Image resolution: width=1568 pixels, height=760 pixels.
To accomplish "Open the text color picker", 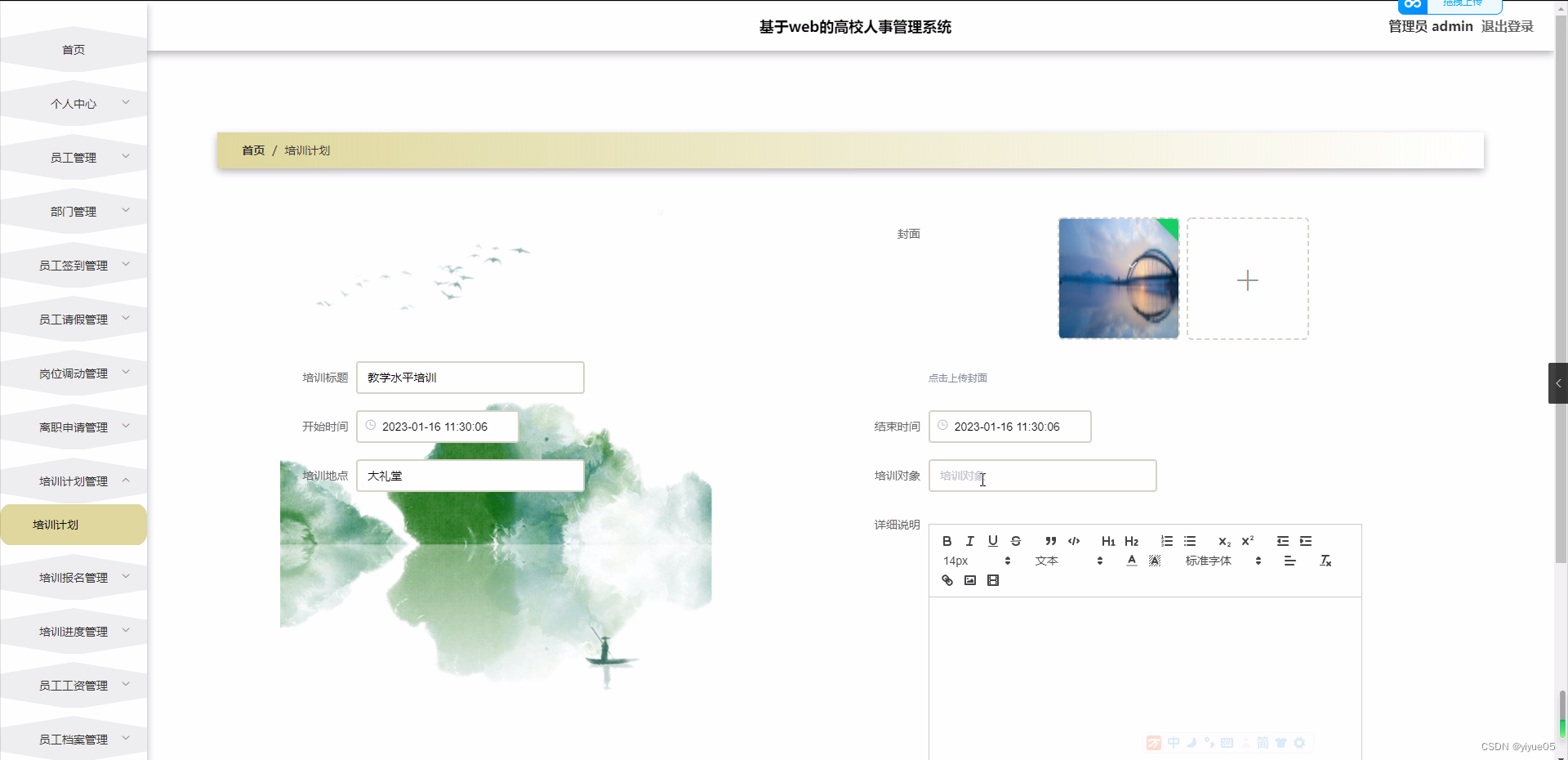I will click(1131, 561).
